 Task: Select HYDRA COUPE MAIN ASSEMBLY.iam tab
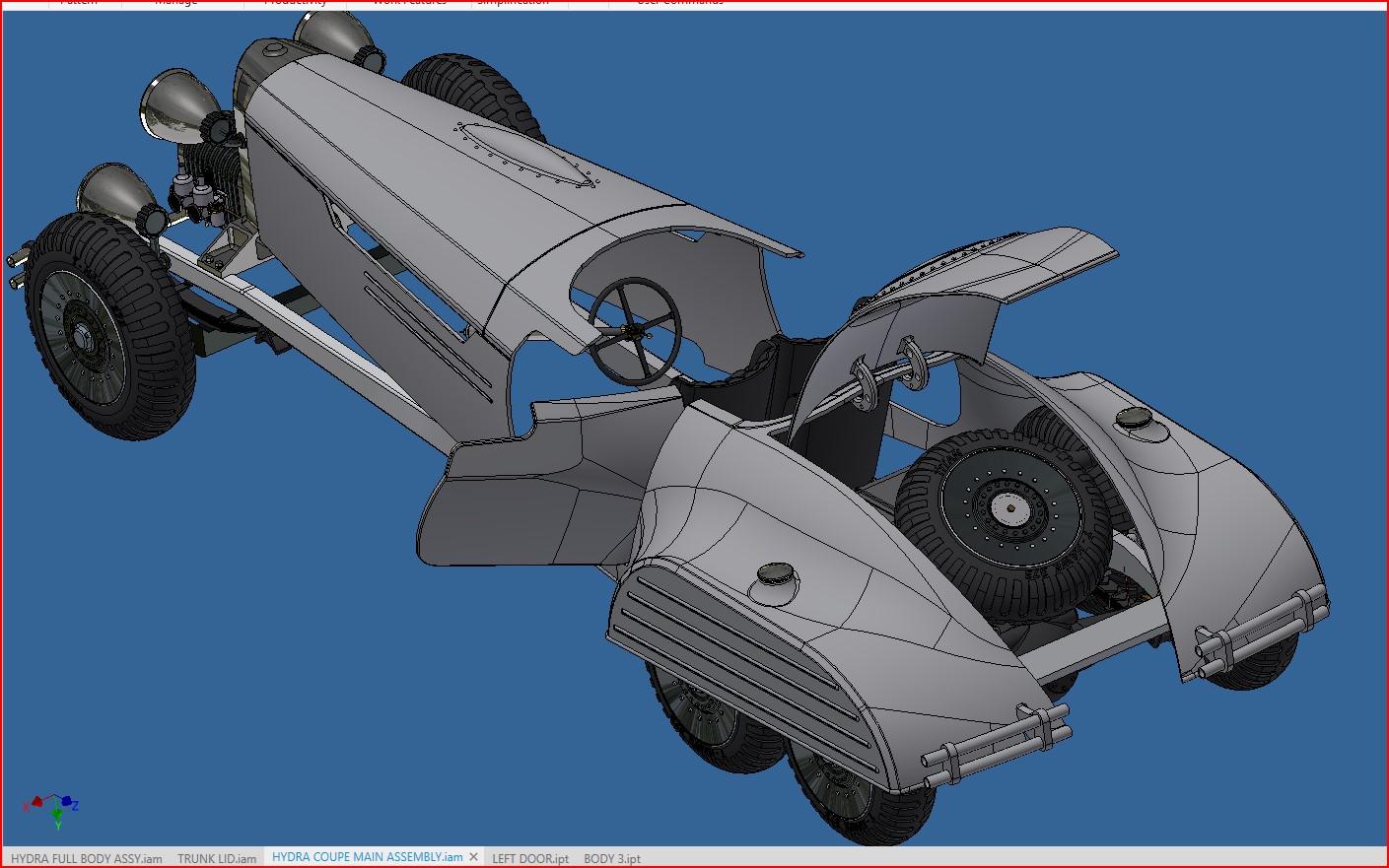click(x=367, y=857)
